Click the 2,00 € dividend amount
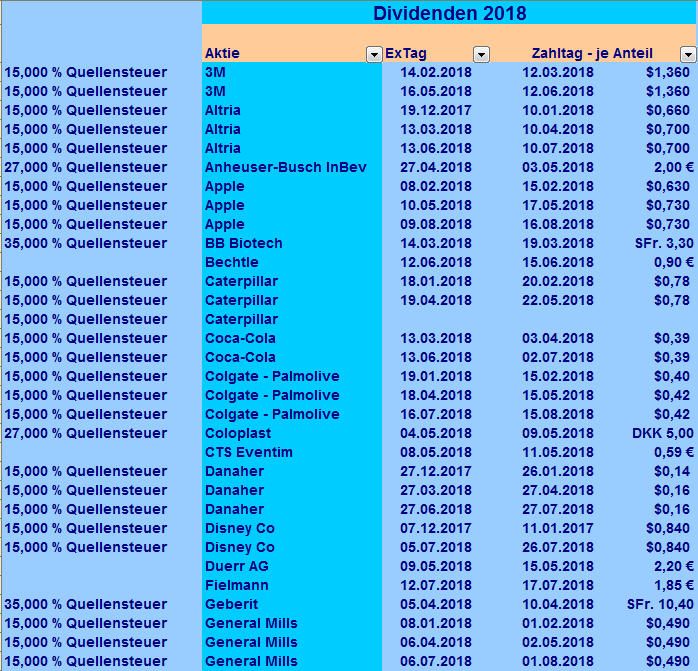The image size is (698, 671). coord(674,167)
